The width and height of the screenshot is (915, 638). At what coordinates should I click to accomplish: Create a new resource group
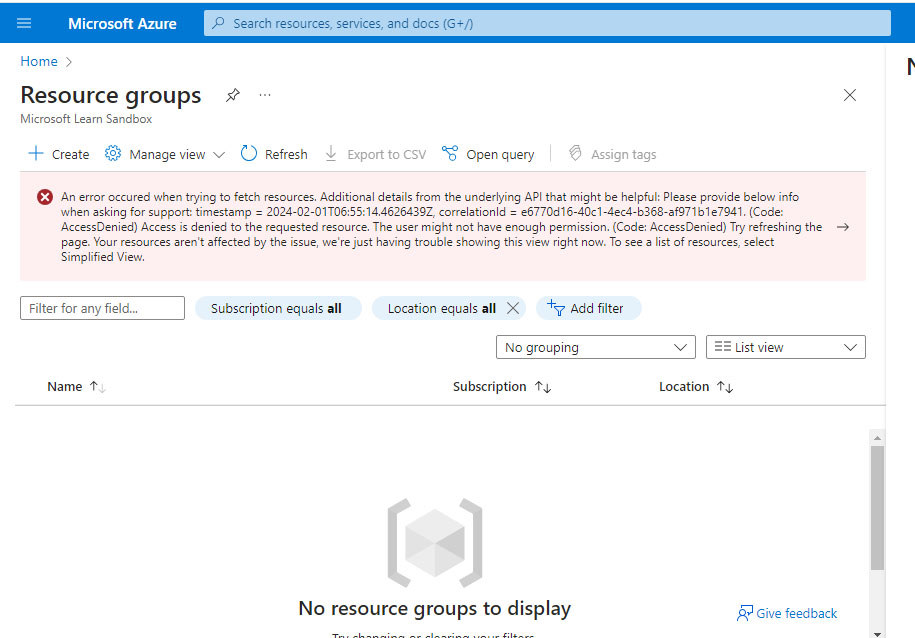(x=59, y=154)
